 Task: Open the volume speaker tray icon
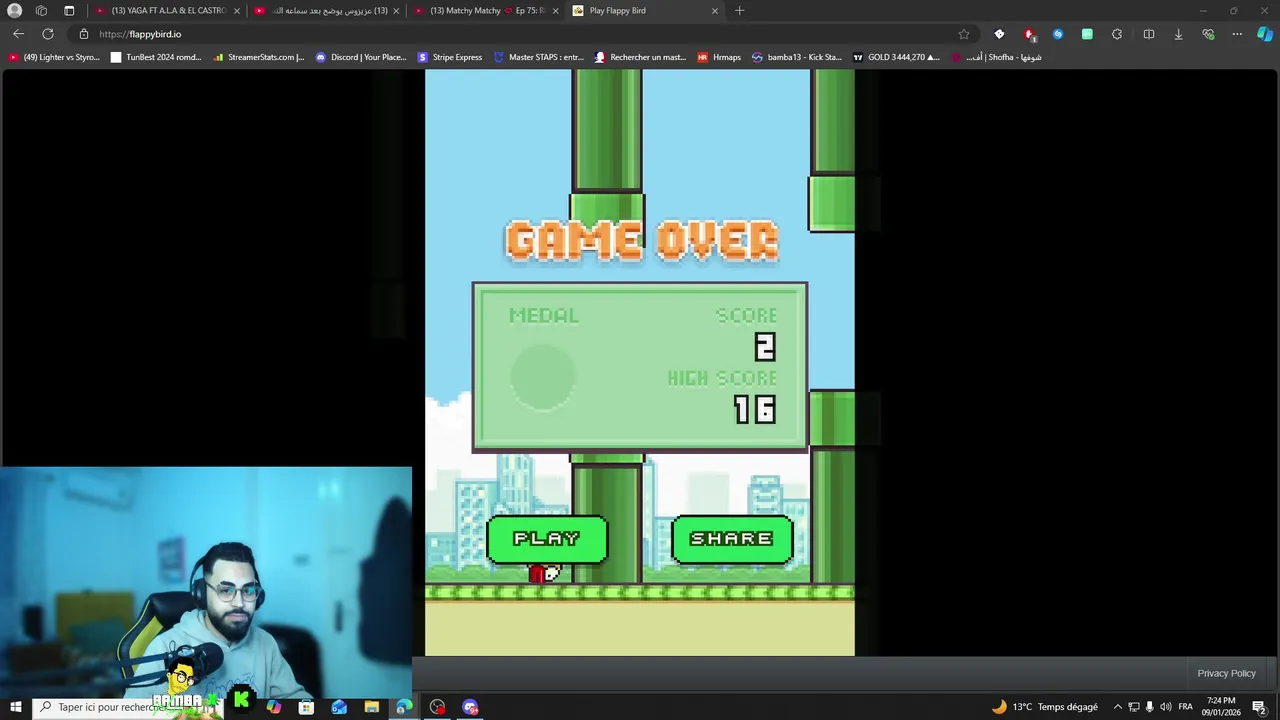(1166, 707)
